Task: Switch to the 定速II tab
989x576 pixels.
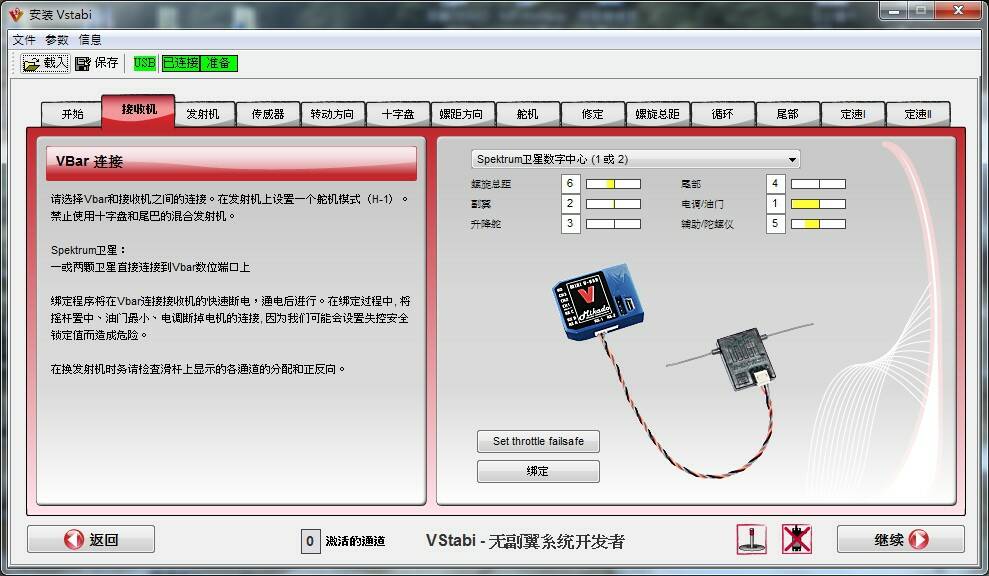Action: [x=918, y=114]
